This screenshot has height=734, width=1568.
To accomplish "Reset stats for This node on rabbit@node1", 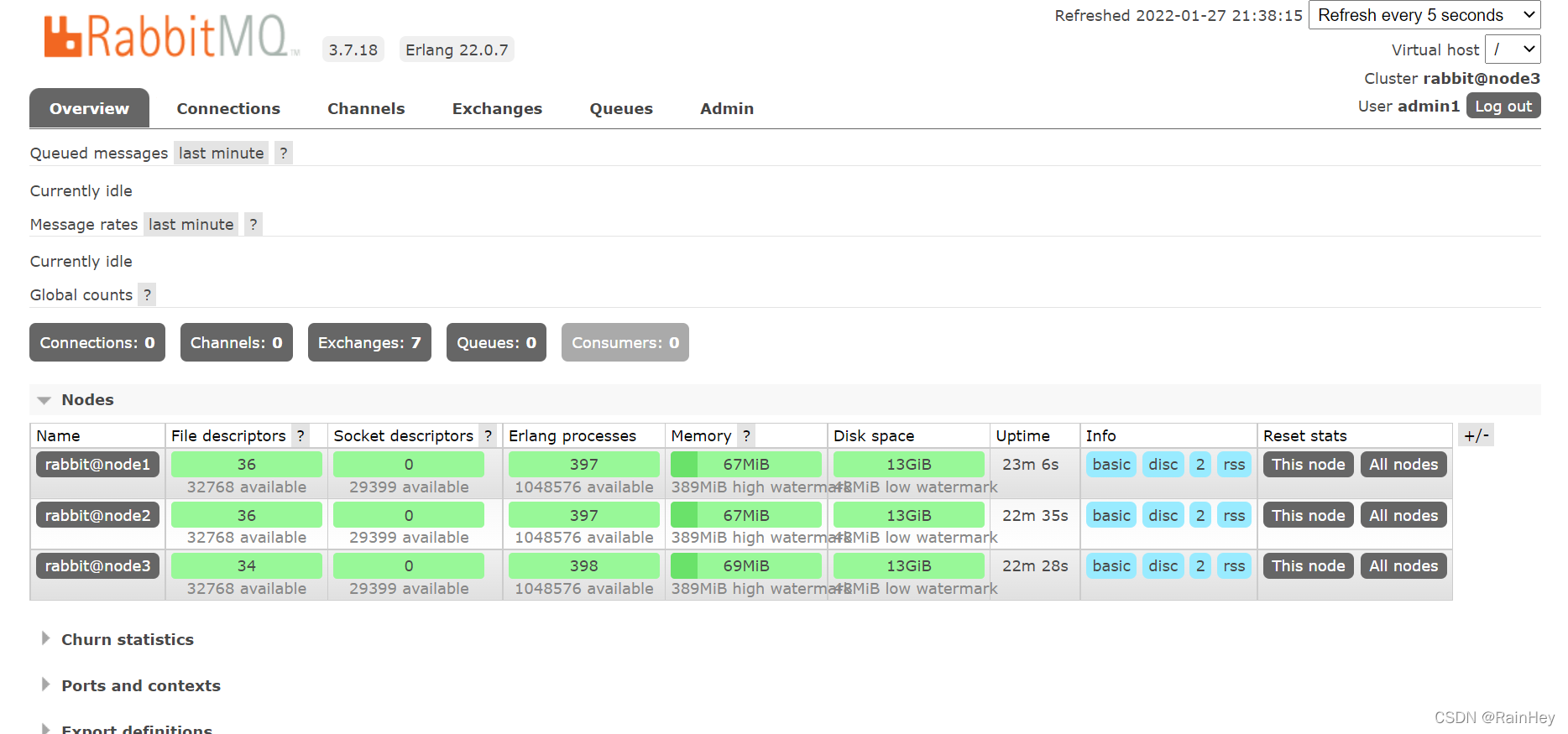I will (x=1308, y=464).
